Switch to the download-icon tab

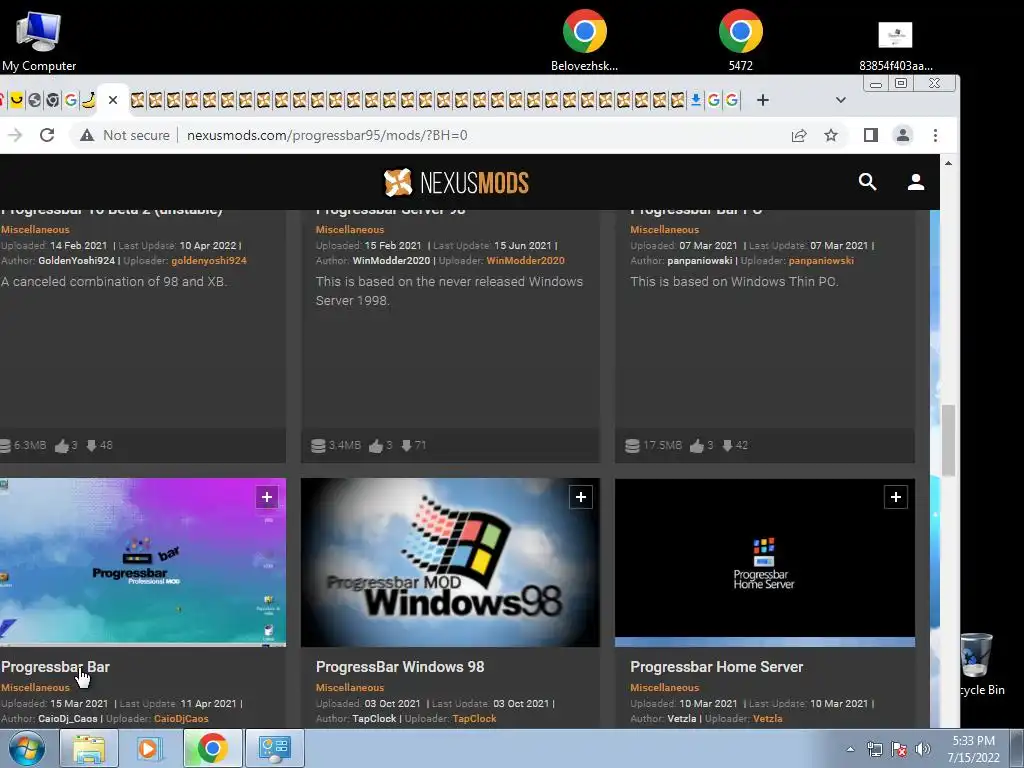tap(696, 100)
